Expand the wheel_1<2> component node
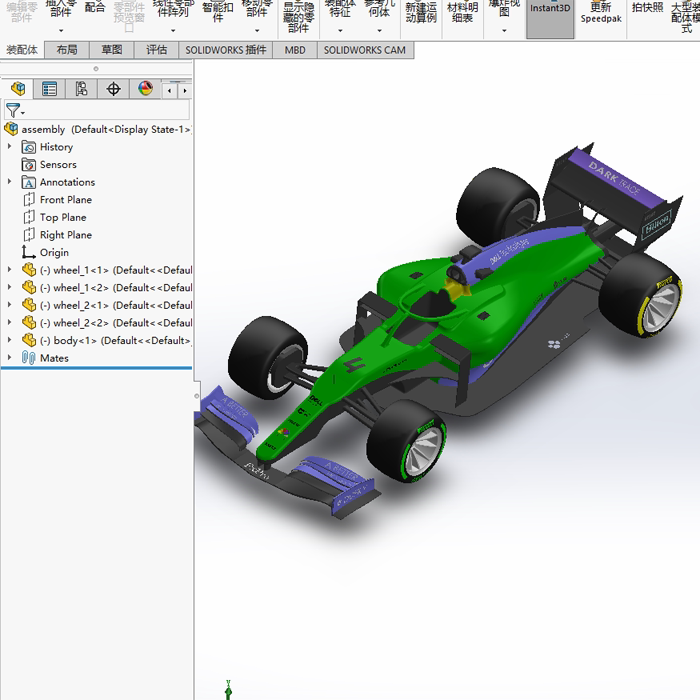 [x=9, y=287]
